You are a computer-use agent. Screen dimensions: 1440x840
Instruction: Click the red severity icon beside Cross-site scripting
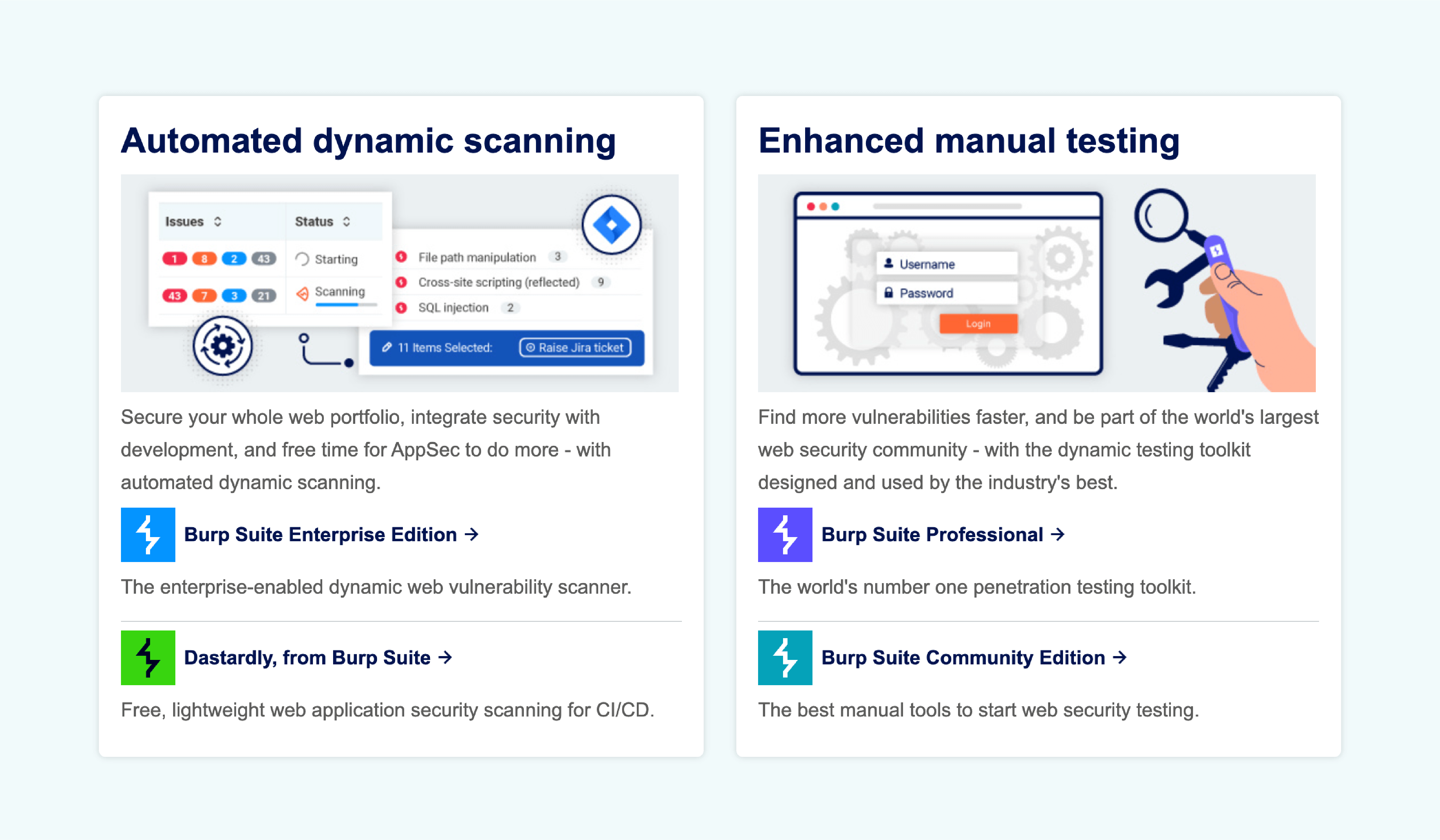click(401, 282)
